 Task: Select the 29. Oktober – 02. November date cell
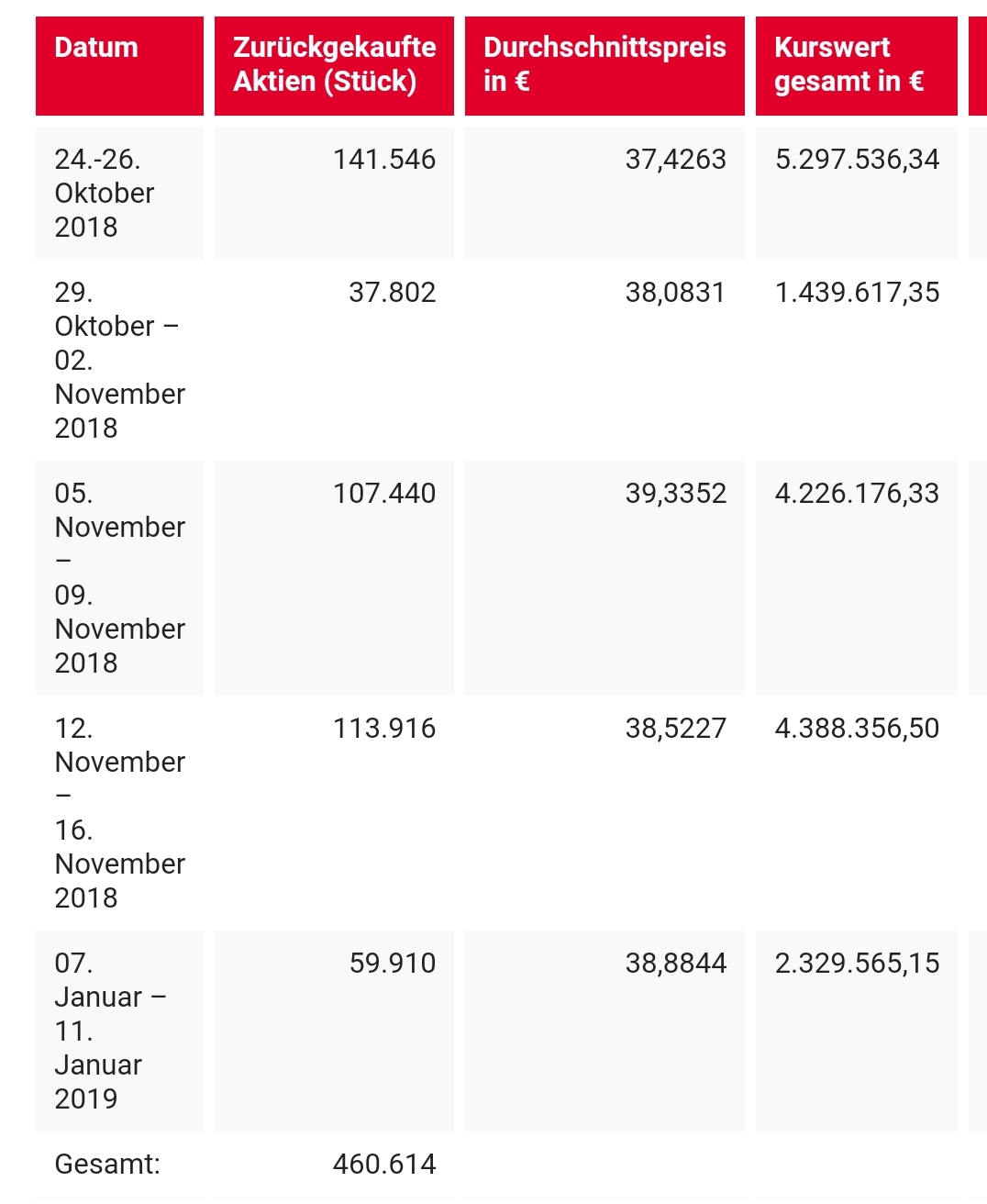119,360
